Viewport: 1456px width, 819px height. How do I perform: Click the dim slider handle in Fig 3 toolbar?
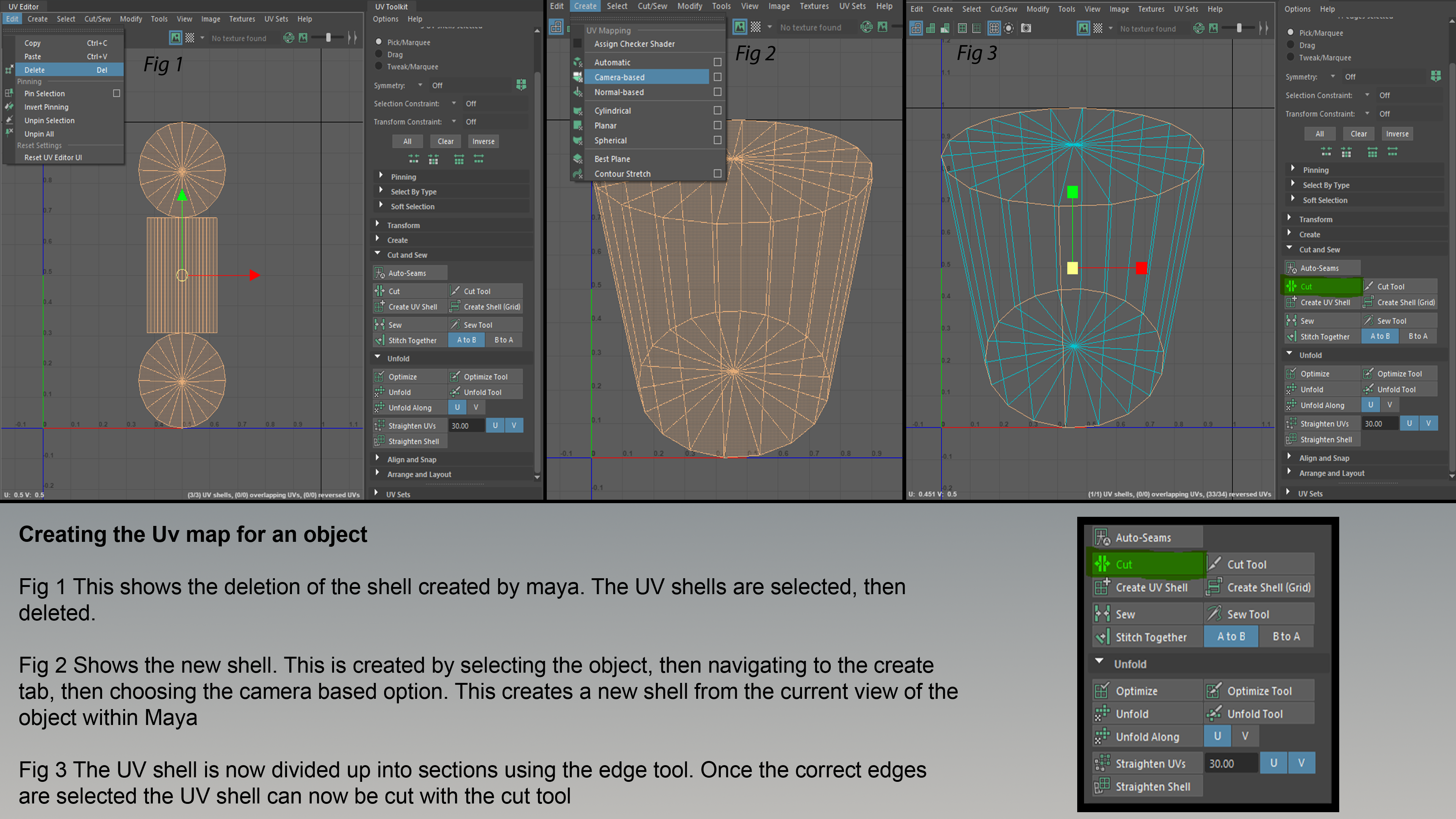1239,28
